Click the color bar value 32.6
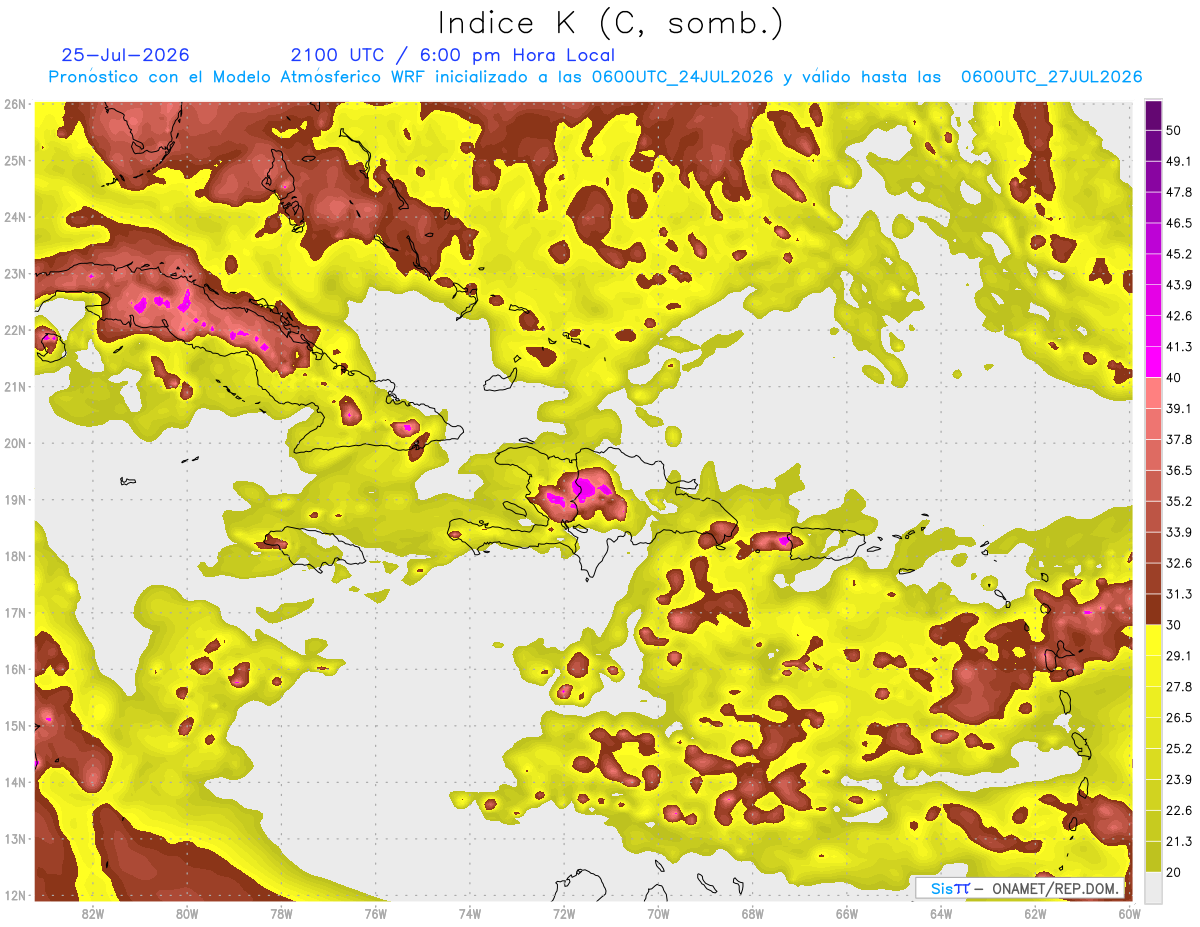Image resolution: width=1200 pixels, height=927 pixels. (1179, 563)
